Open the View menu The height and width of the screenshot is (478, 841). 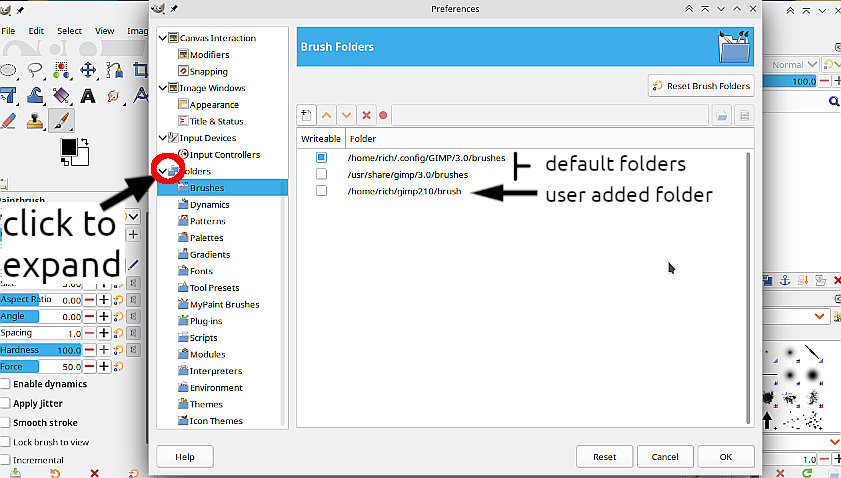[x=105, y=31]
